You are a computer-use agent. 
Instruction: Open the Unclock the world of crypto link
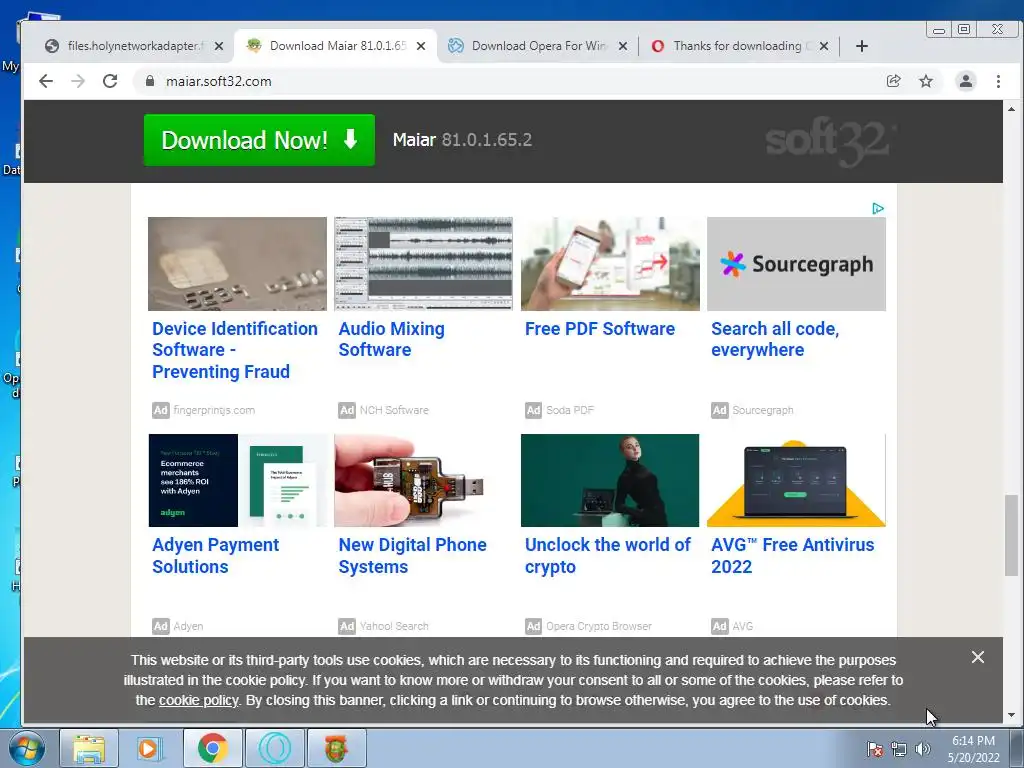pyautogui.click(x=607, y=556)
